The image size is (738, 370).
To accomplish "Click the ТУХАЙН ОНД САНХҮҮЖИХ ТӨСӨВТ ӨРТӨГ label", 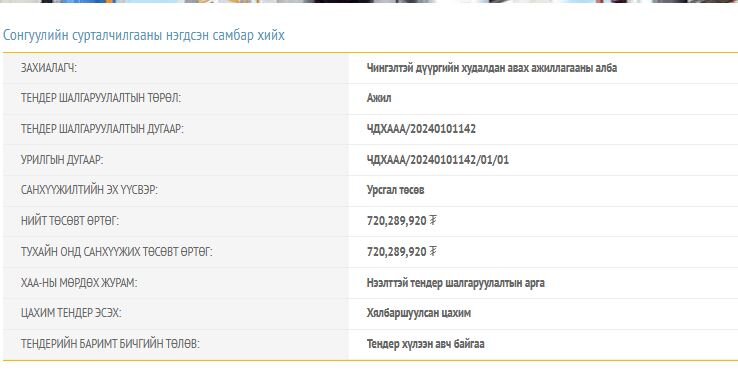I will click(x=117, y=252).
